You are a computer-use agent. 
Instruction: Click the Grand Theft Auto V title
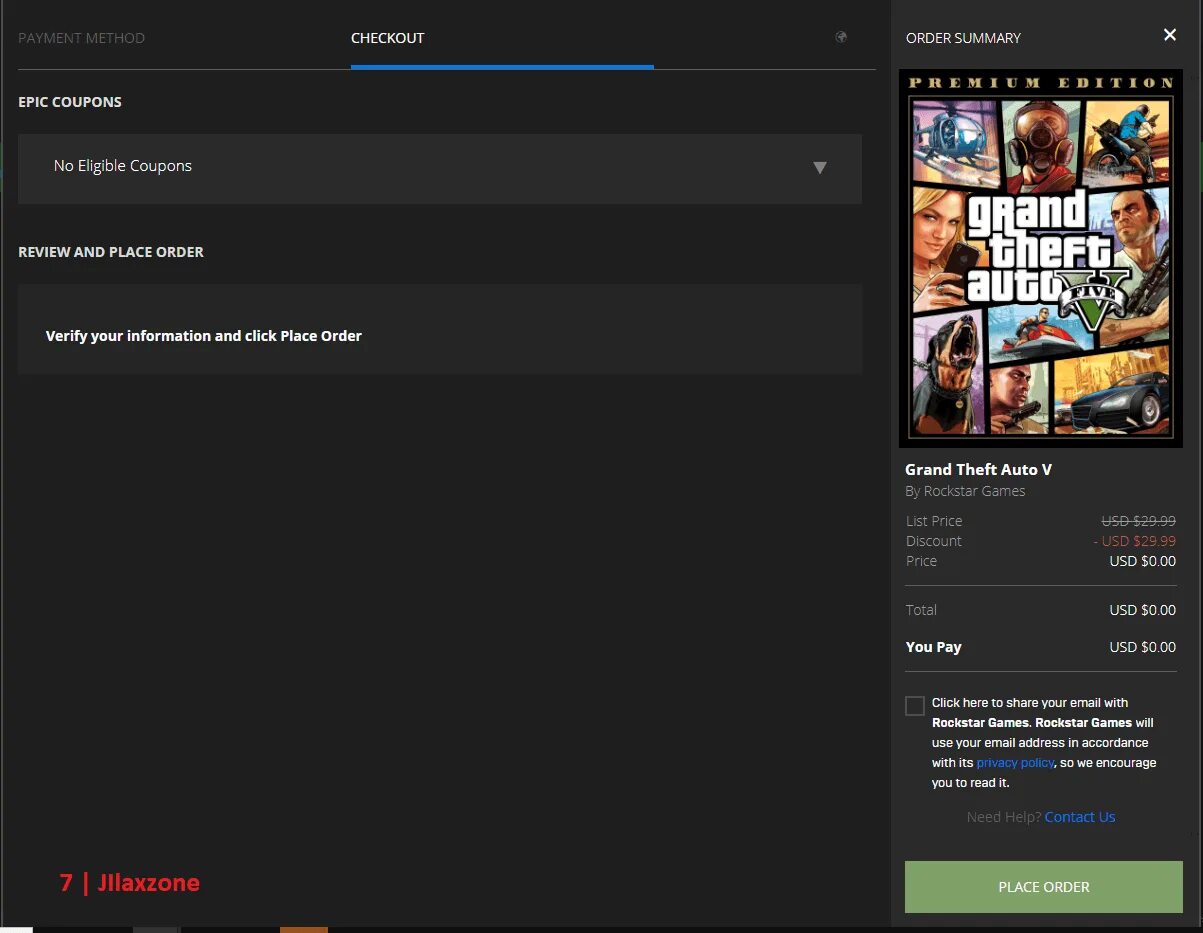(x=979, y=470)
